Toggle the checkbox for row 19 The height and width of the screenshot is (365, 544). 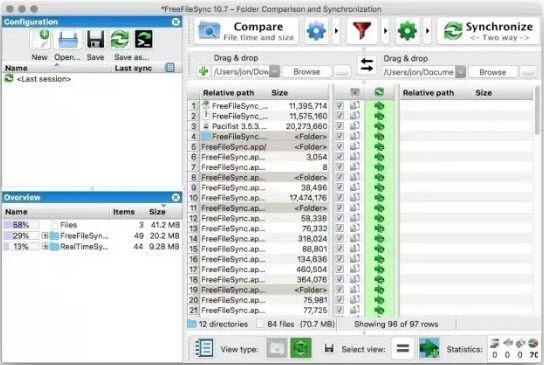click(340, 289)
